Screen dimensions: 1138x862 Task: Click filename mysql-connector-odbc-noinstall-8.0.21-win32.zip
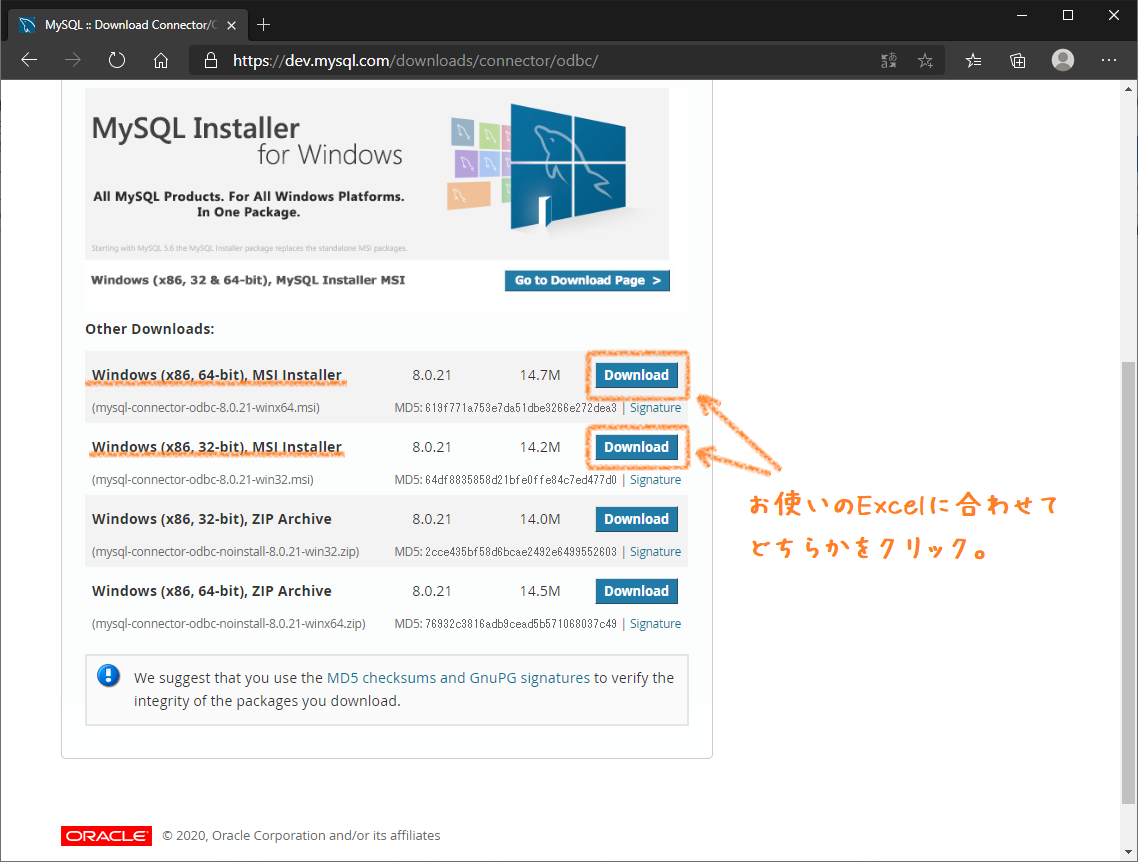[x=225, y=551]
